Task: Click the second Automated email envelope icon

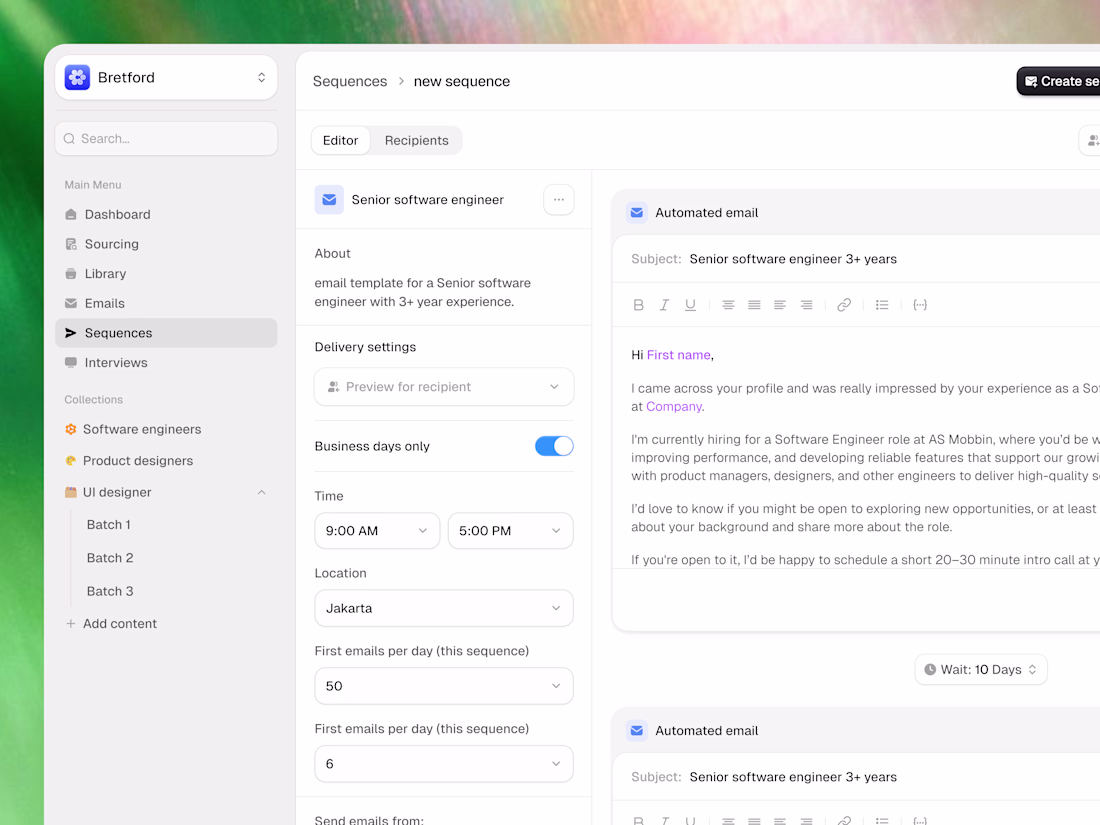Action: 637,731
